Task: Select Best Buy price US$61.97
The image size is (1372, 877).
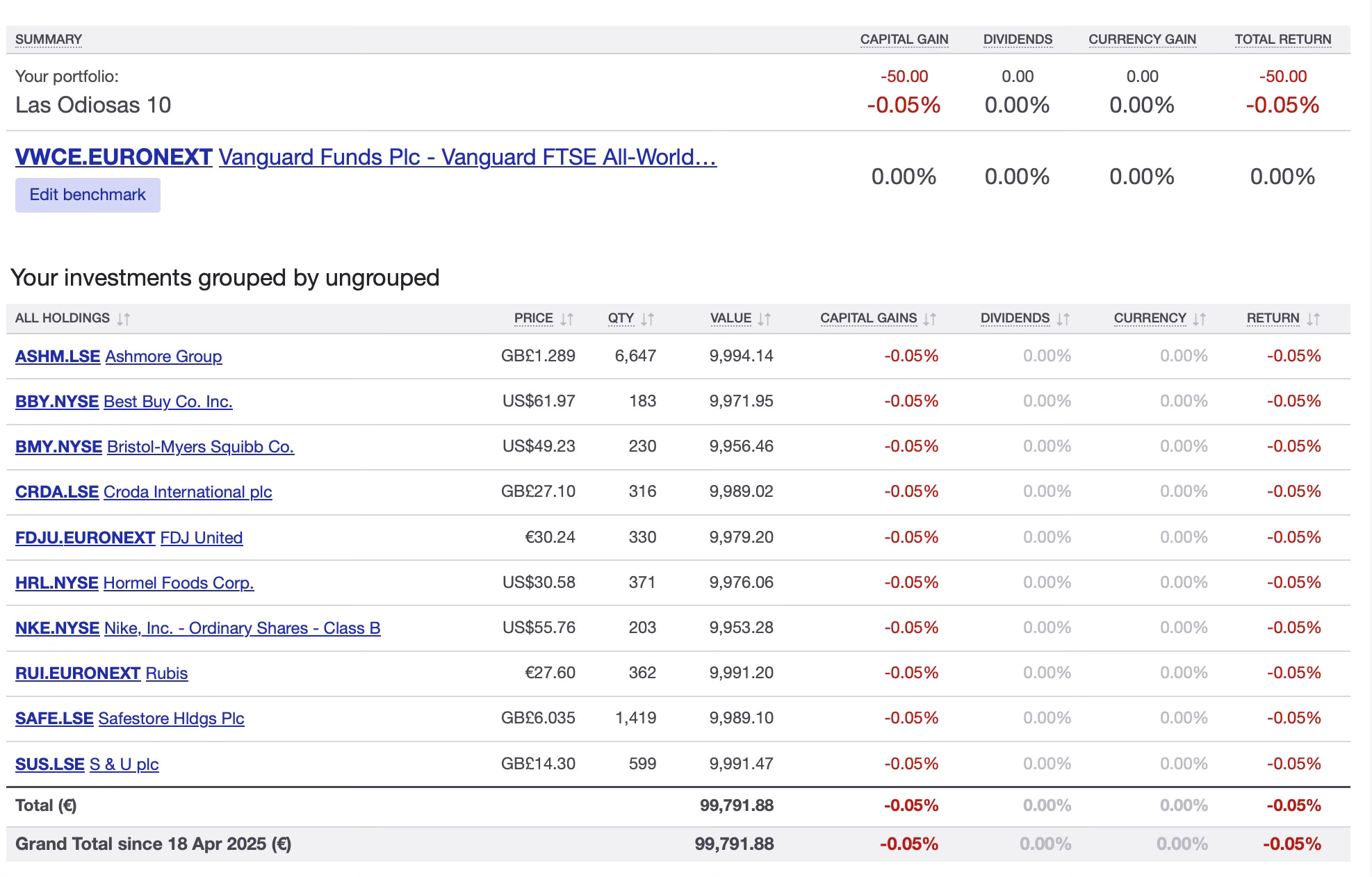Action: (539, 401)
